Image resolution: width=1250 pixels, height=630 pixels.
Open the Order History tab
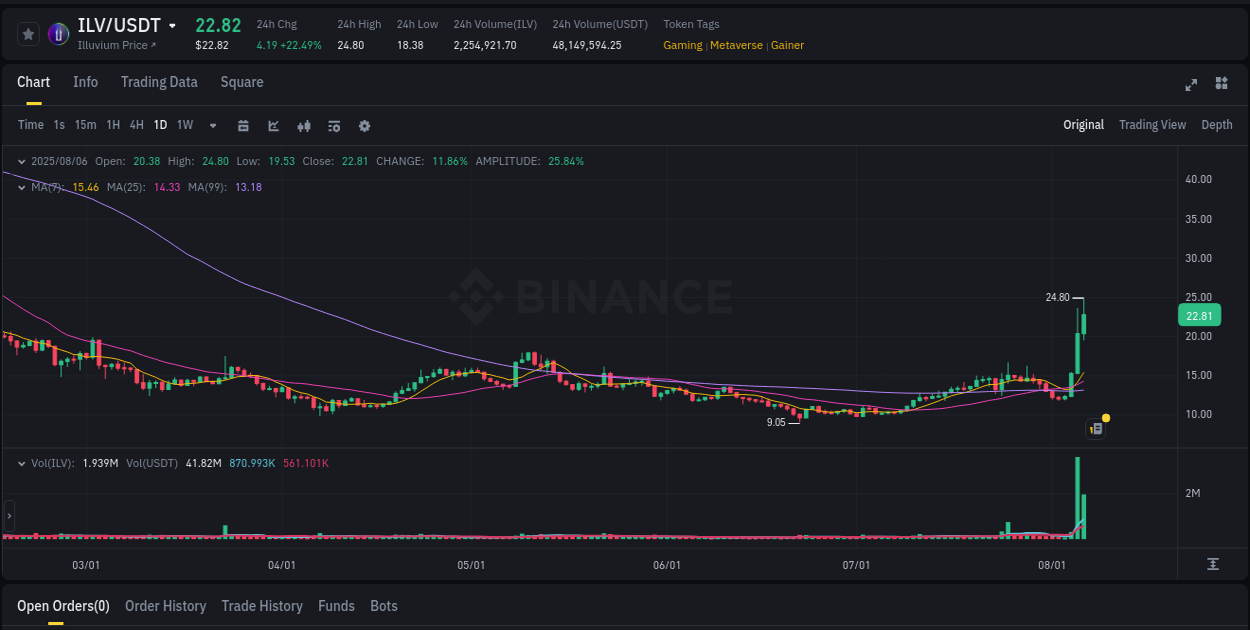tap(166, 606)
